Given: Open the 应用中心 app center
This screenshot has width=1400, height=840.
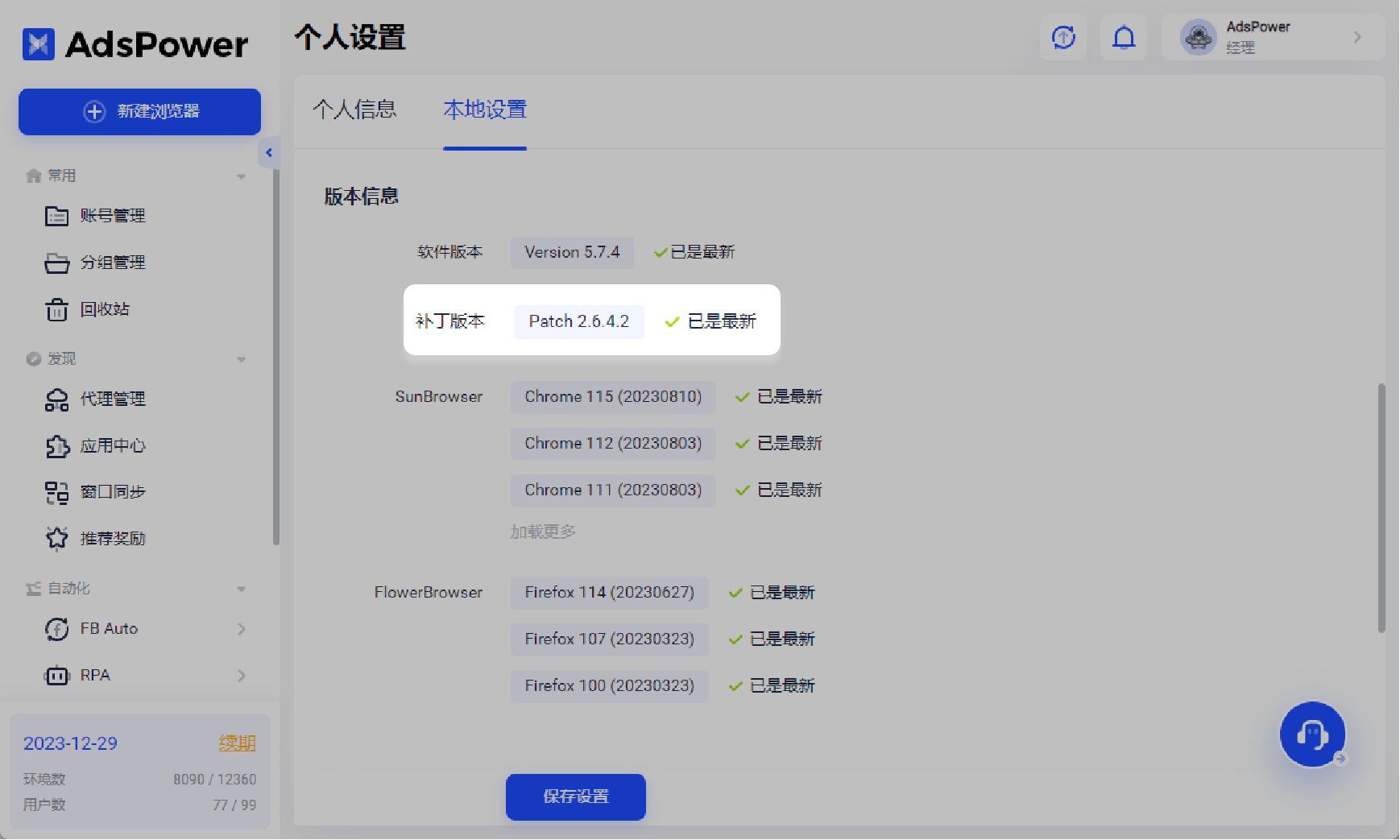Looking at the screenshot, I should [x=111, y=445].
